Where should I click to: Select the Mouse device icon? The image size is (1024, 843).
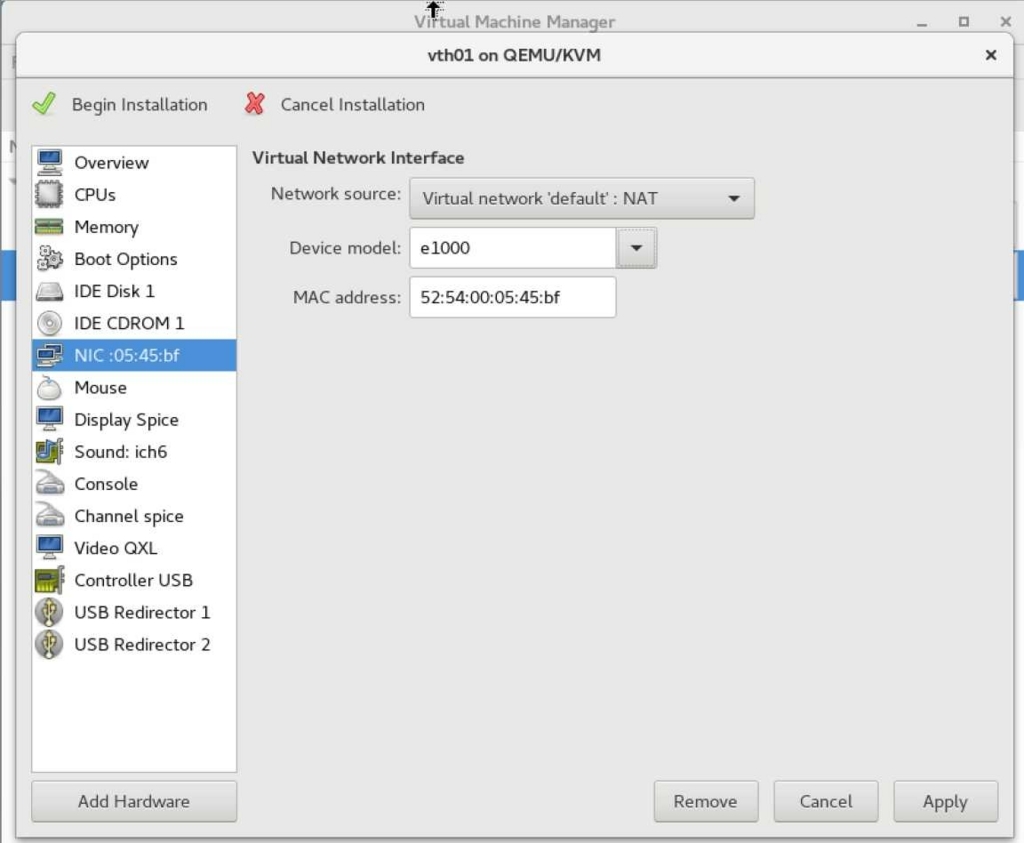point(50,387)
